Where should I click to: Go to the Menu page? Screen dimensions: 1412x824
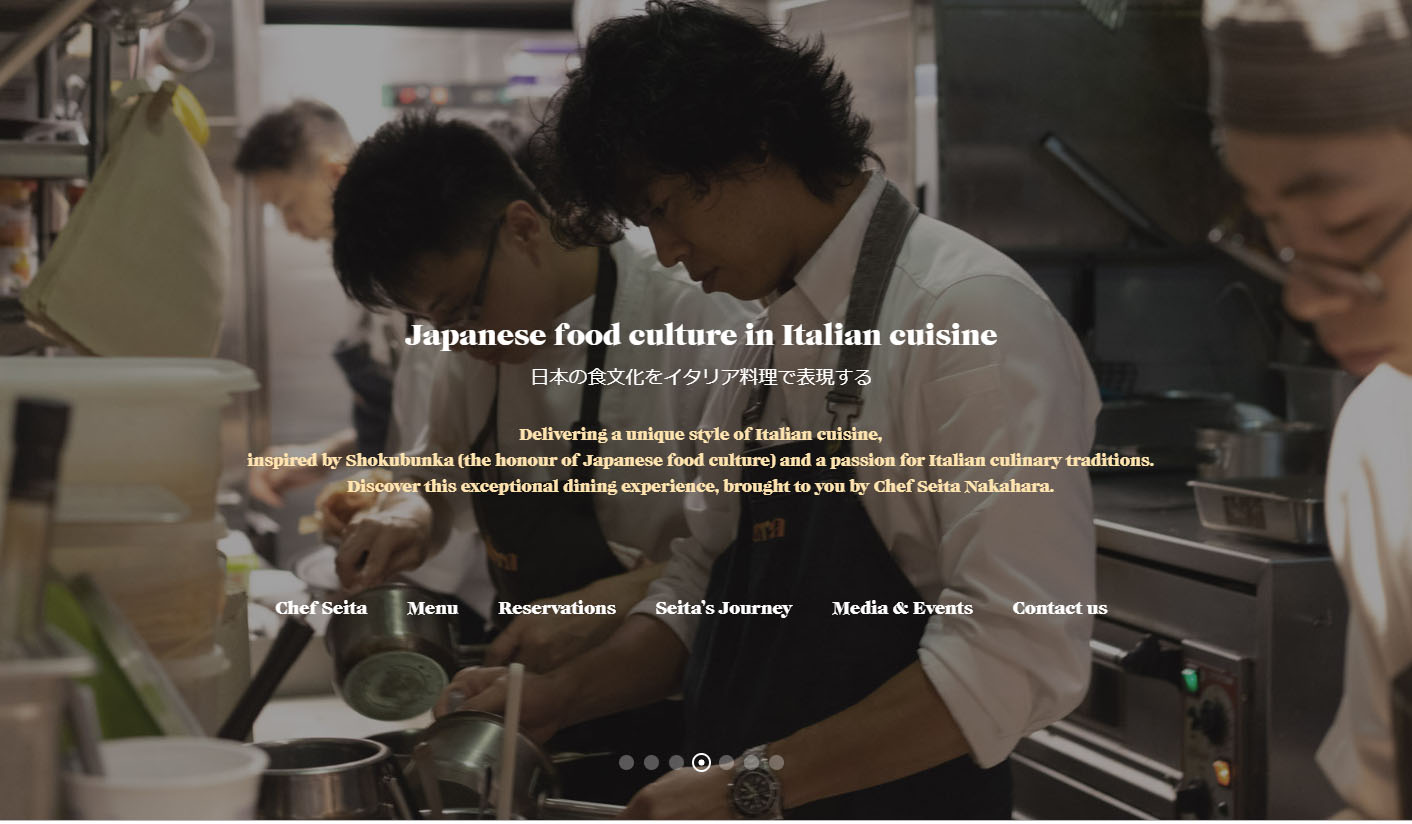pos(433,608)
